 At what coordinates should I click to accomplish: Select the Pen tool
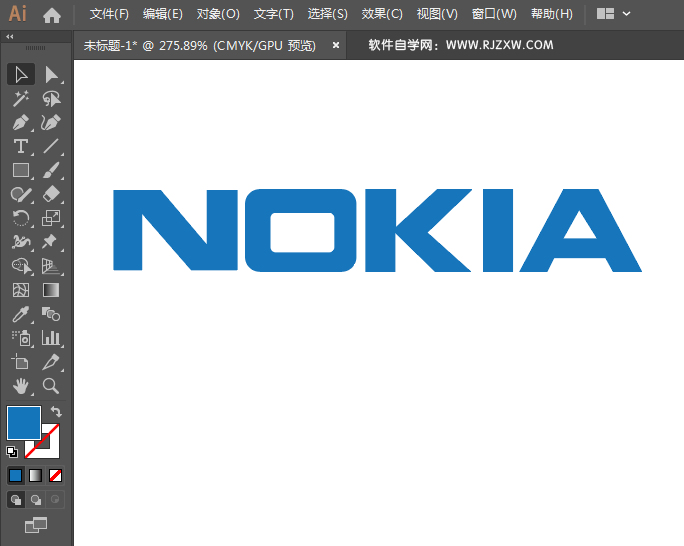coord(21,123)
